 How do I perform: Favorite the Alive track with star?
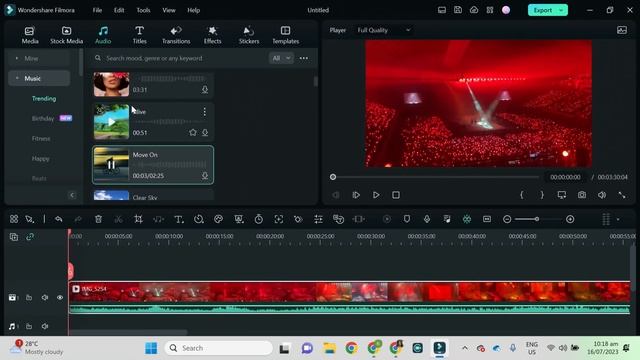[193, 132]
